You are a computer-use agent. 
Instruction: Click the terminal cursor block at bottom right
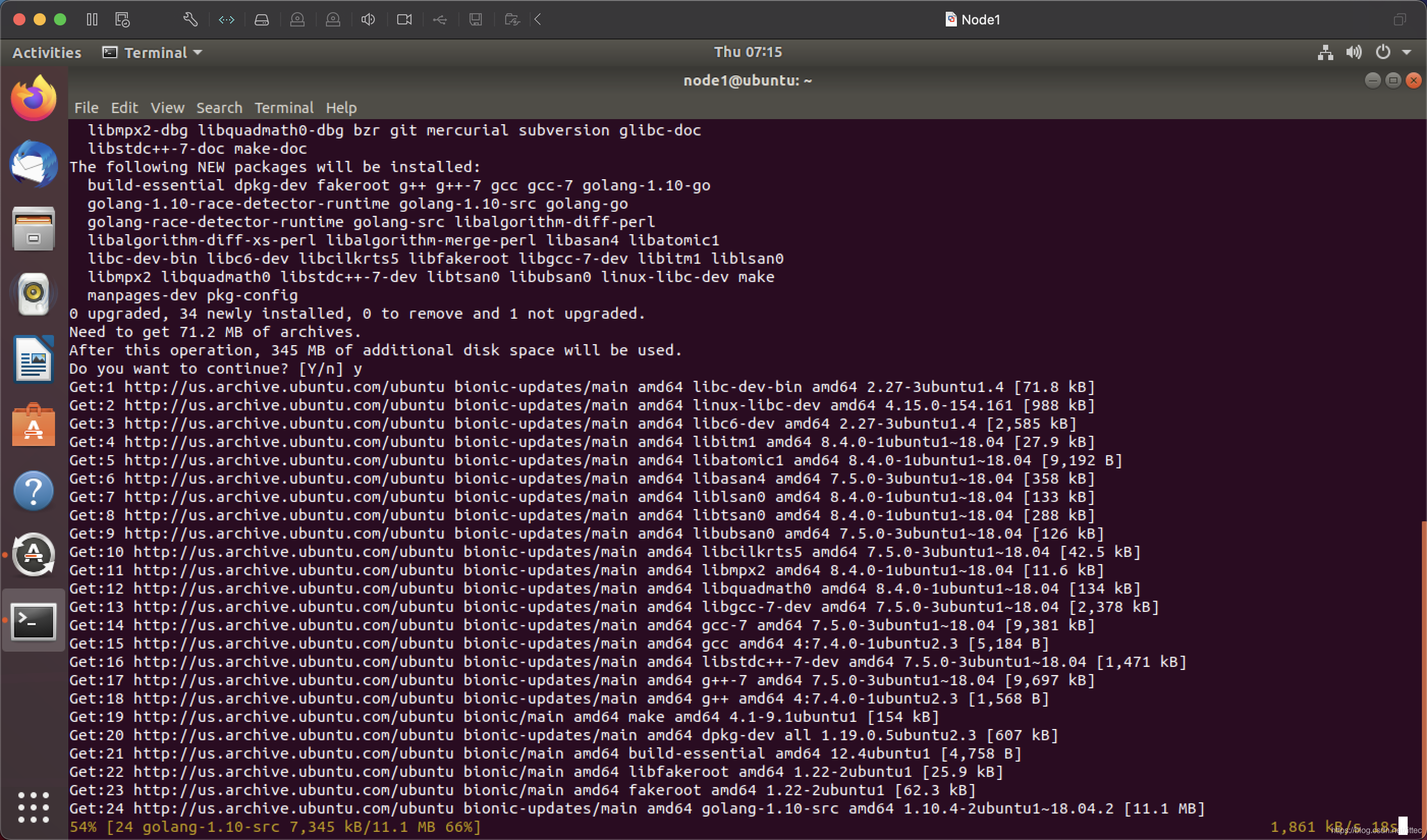[1403, 826]
